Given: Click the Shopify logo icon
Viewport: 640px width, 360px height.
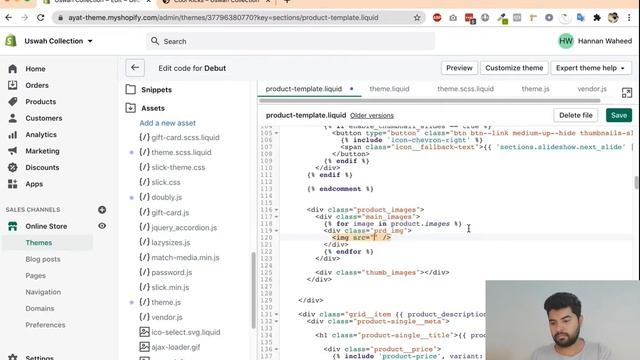Looking at the screenshot, I should pos(11,41).
